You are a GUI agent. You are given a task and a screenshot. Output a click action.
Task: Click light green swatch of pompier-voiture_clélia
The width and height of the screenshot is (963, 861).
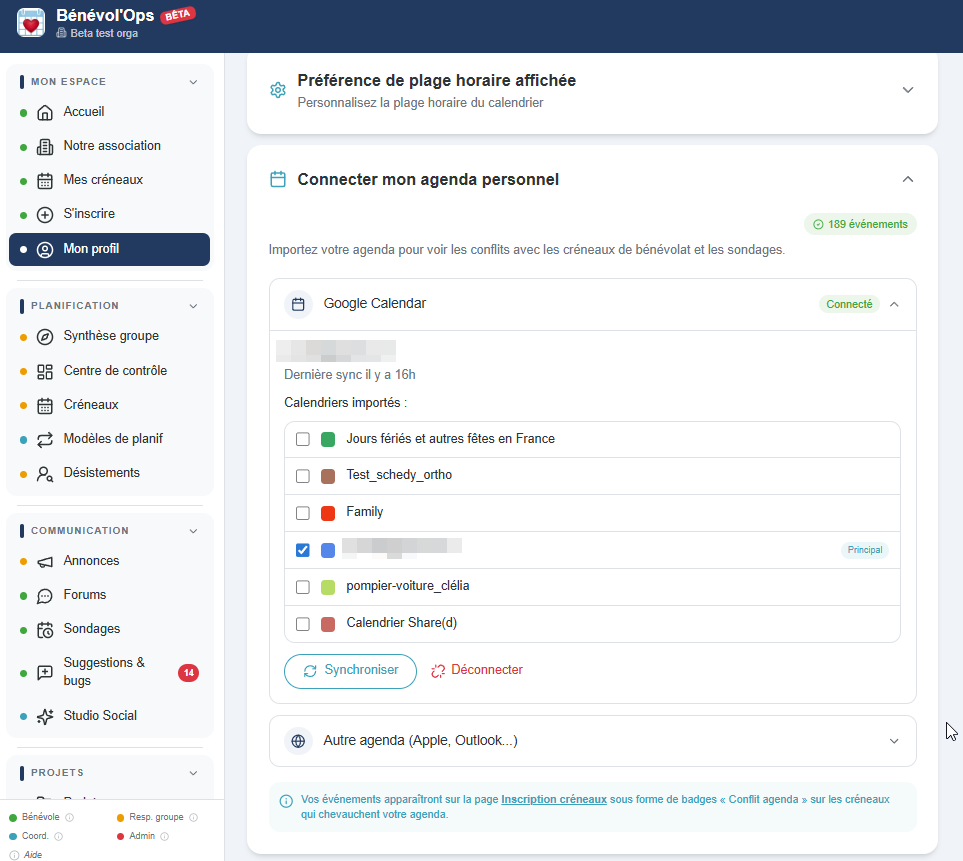328,587
